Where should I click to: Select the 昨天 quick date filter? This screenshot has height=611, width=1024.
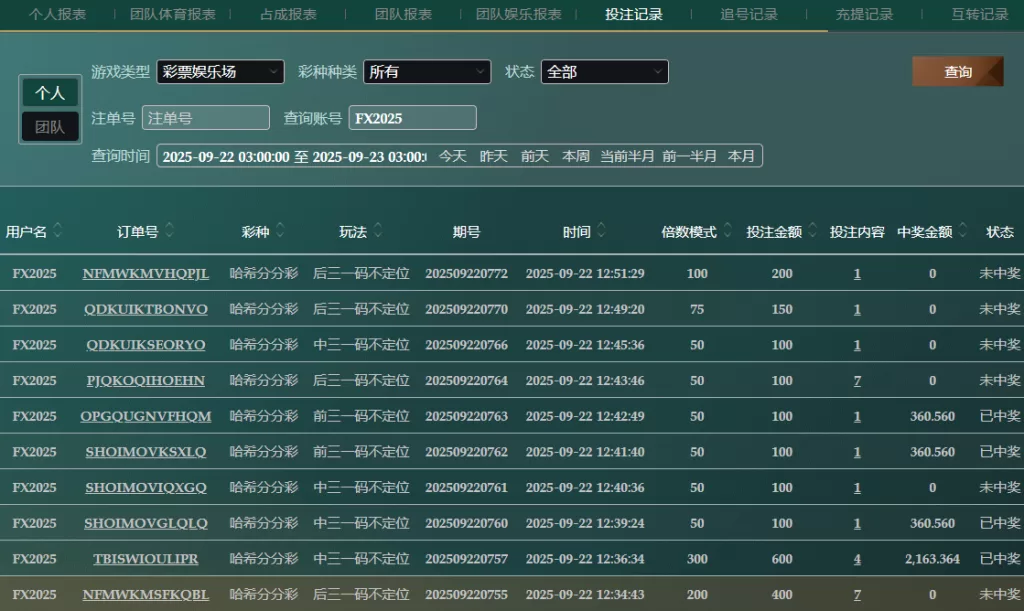[x=494, y=156]
